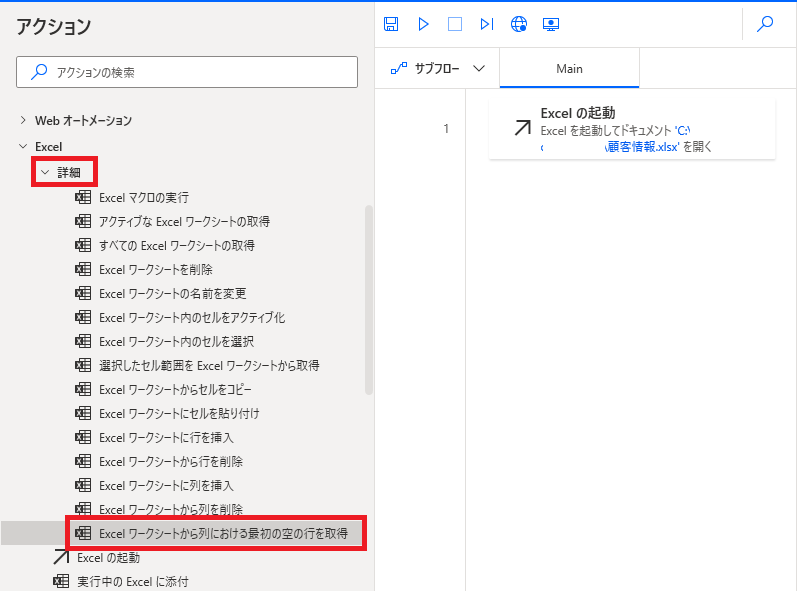
Task: Select 選択したセル範囲を Excel ワークシートから取得
Action: [x=209, y=365]
